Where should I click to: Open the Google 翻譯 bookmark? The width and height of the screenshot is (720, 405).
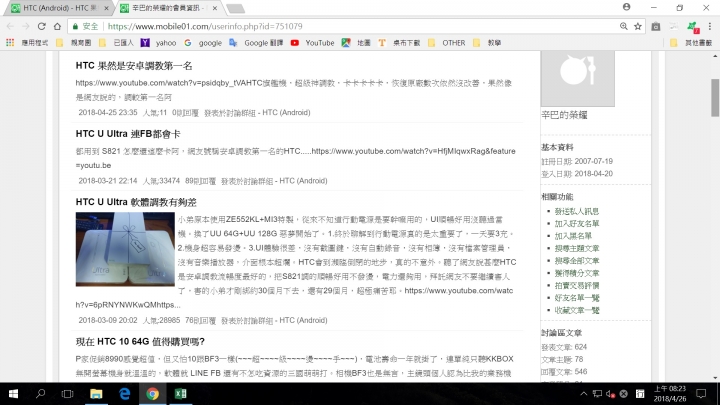click(x=256, y=43)
